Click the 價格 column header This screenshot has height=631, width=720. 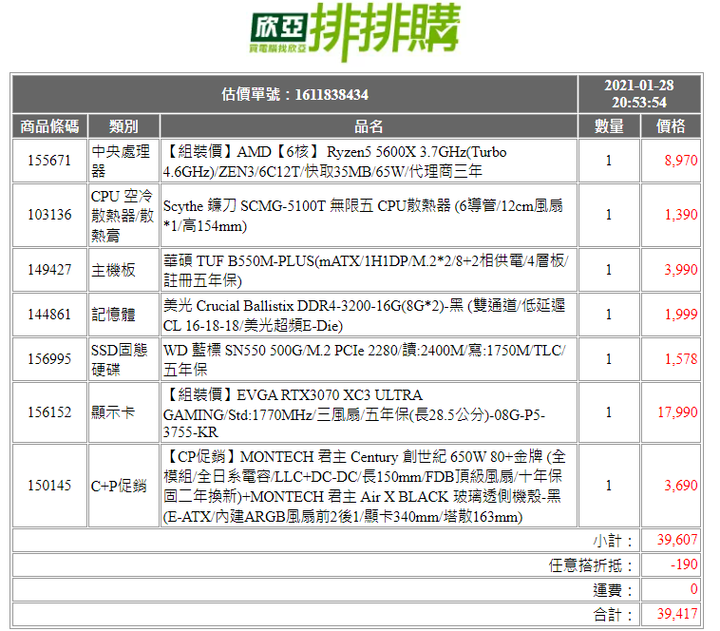[670, 126]
